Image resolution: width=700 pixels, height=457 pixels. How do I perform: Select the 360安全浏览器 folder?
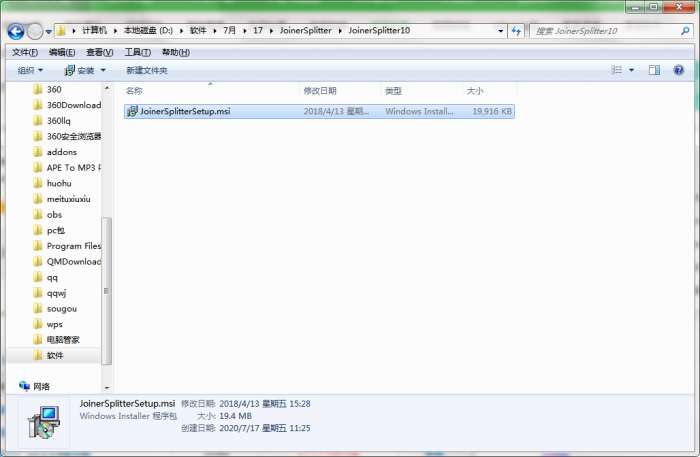point(74,136)
